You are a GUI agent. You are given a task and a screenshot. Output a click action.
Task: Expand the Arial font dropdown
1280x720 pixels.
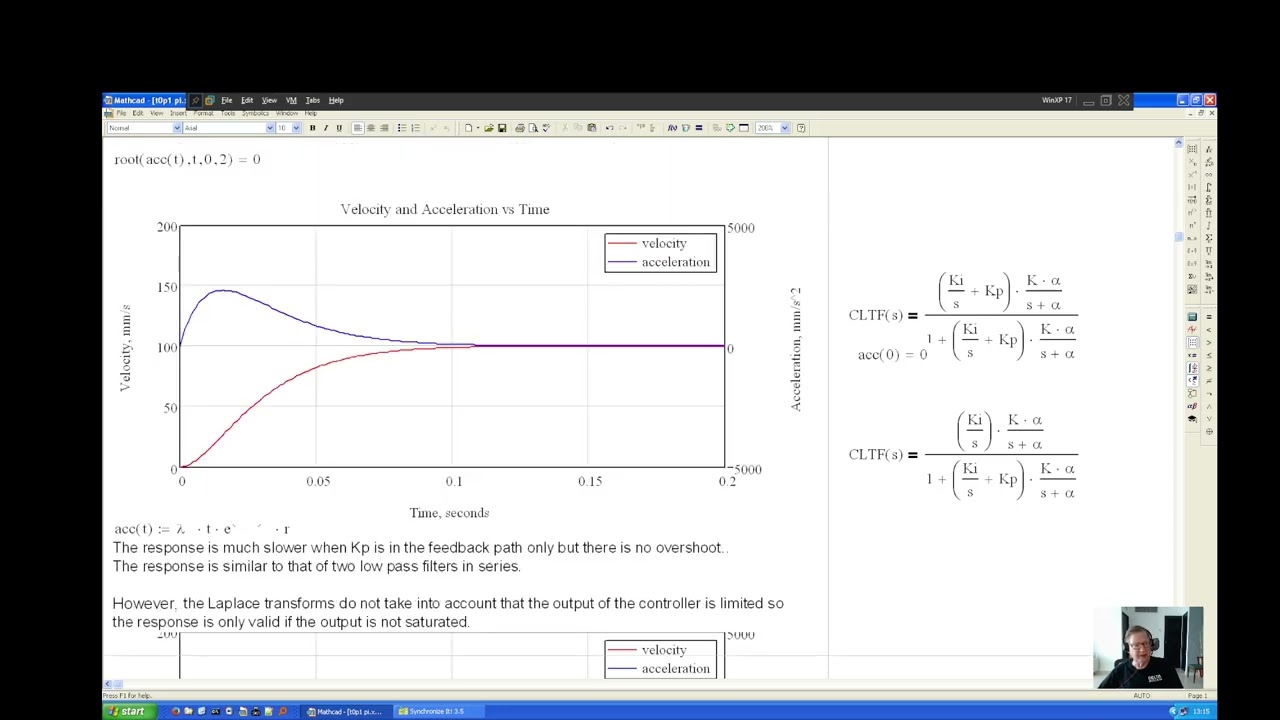click(270, 127)
